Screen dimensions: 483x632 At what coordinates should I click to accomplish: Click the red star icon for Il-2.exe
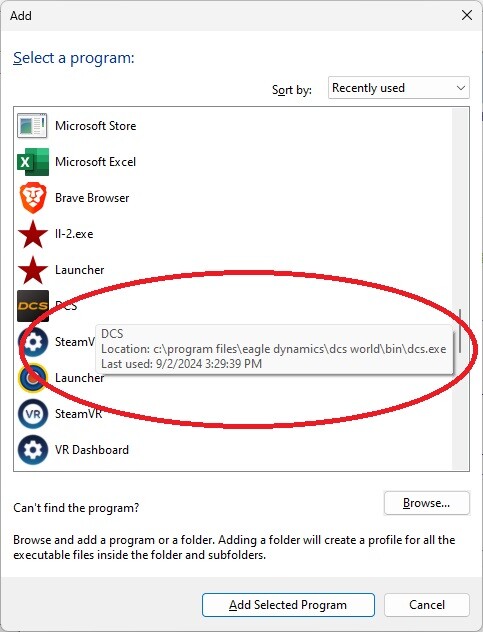[x=33, y=234]
